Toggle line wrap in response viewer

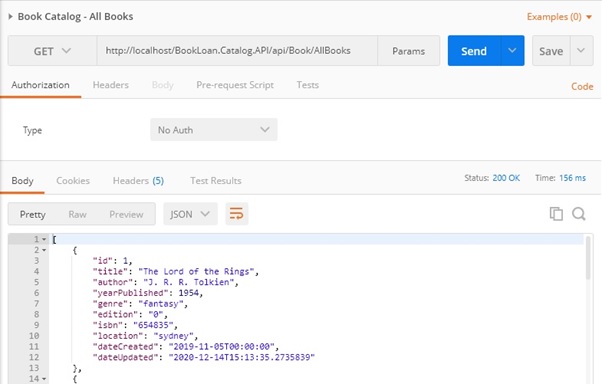point(236,214)
